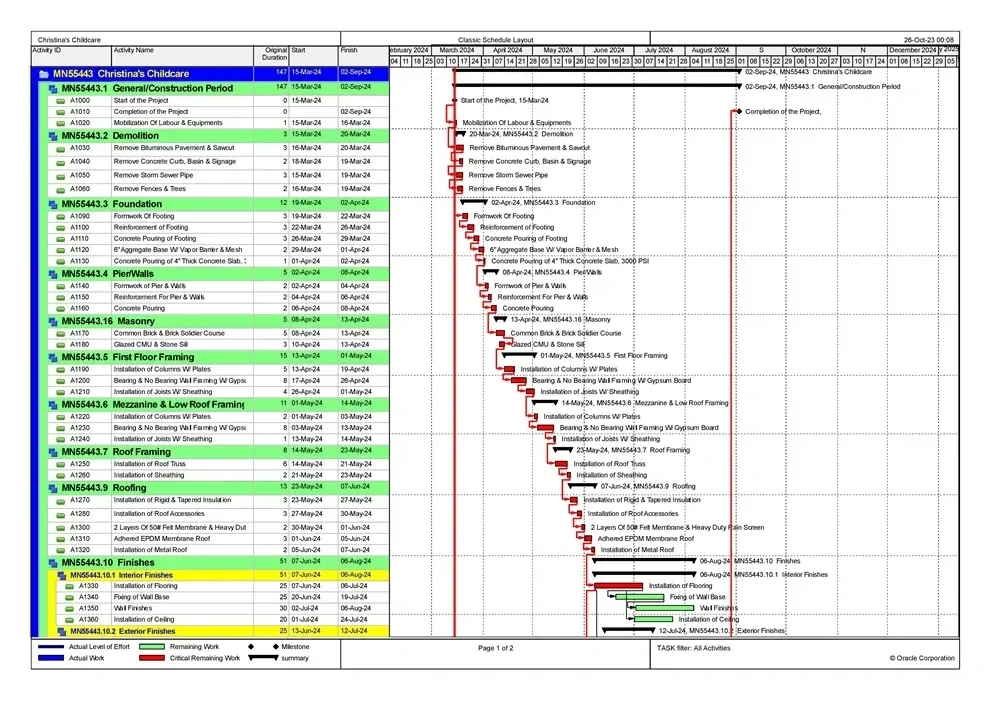The width and height of the screenshot is (992, 701).
Task: Select the A1260 Installation of Sheathing row
Action: point(219,476)
